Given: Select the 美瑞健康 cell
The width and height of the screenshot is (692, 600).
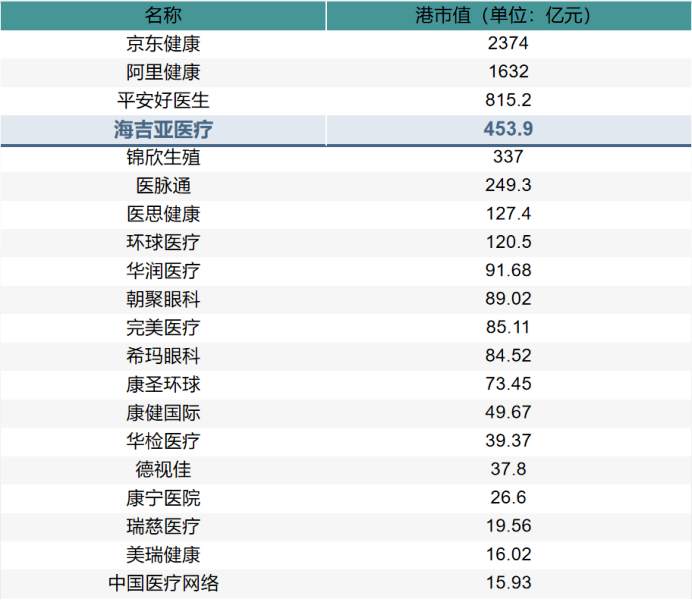Looking at the screenshot, I should coord(163,555).
